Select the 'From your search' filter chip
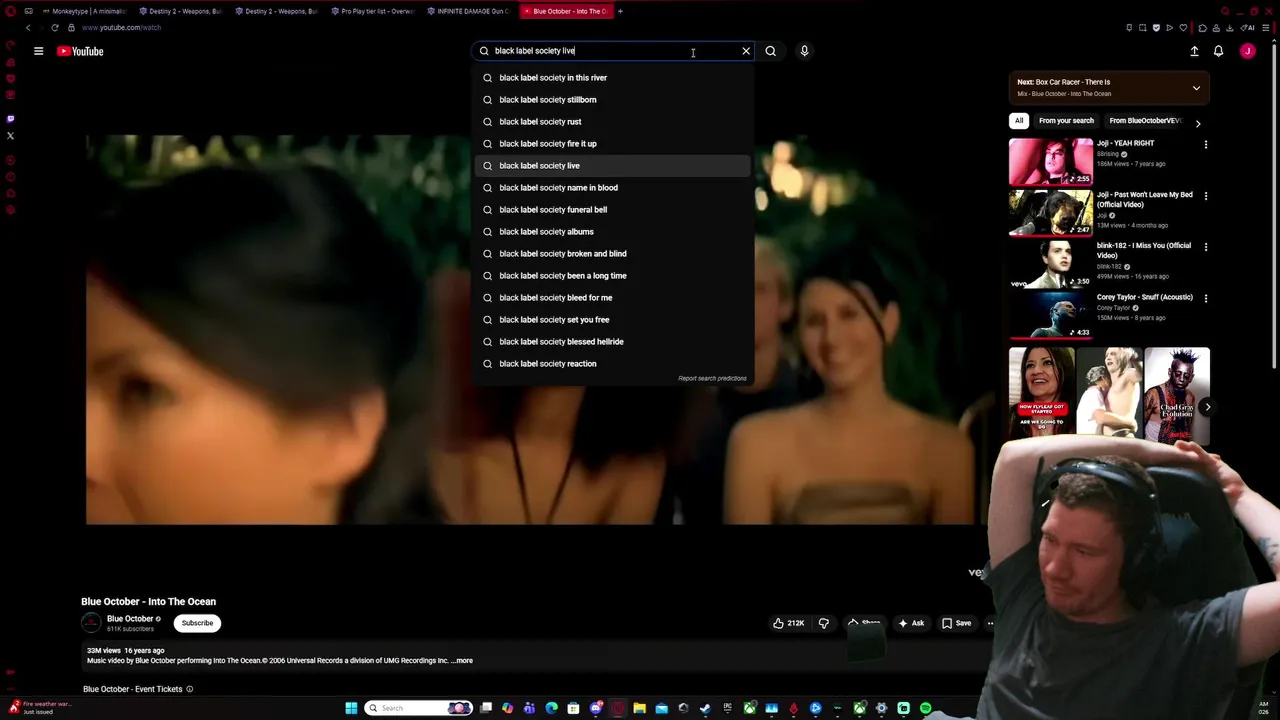This screenshot has width=1280, height=720. [x=1066, y=121]
